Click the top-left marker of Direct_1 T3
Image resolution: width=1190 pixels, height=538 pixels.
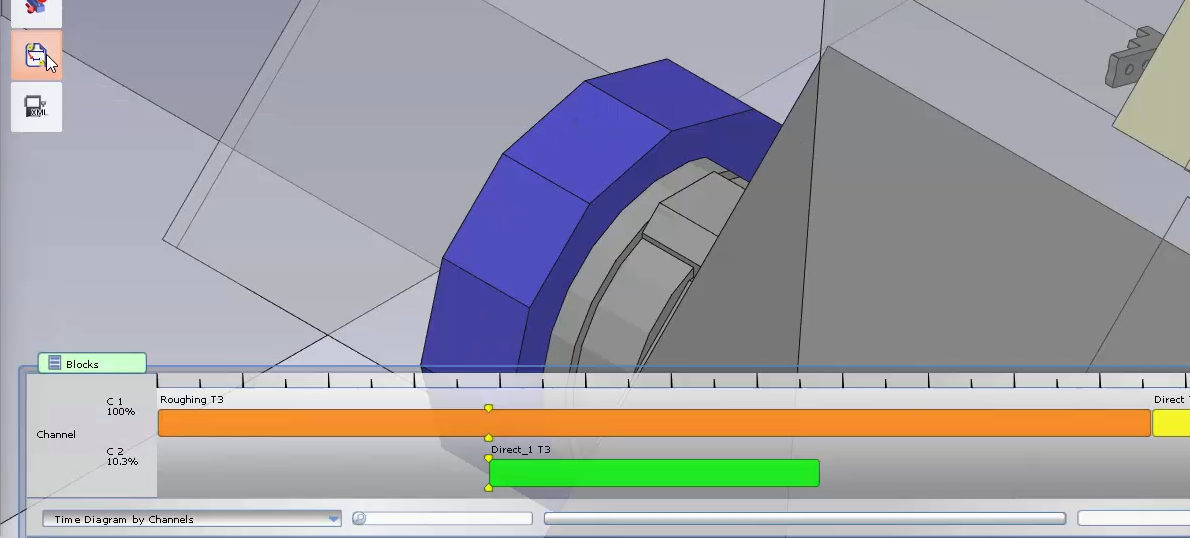coord(489,458)
